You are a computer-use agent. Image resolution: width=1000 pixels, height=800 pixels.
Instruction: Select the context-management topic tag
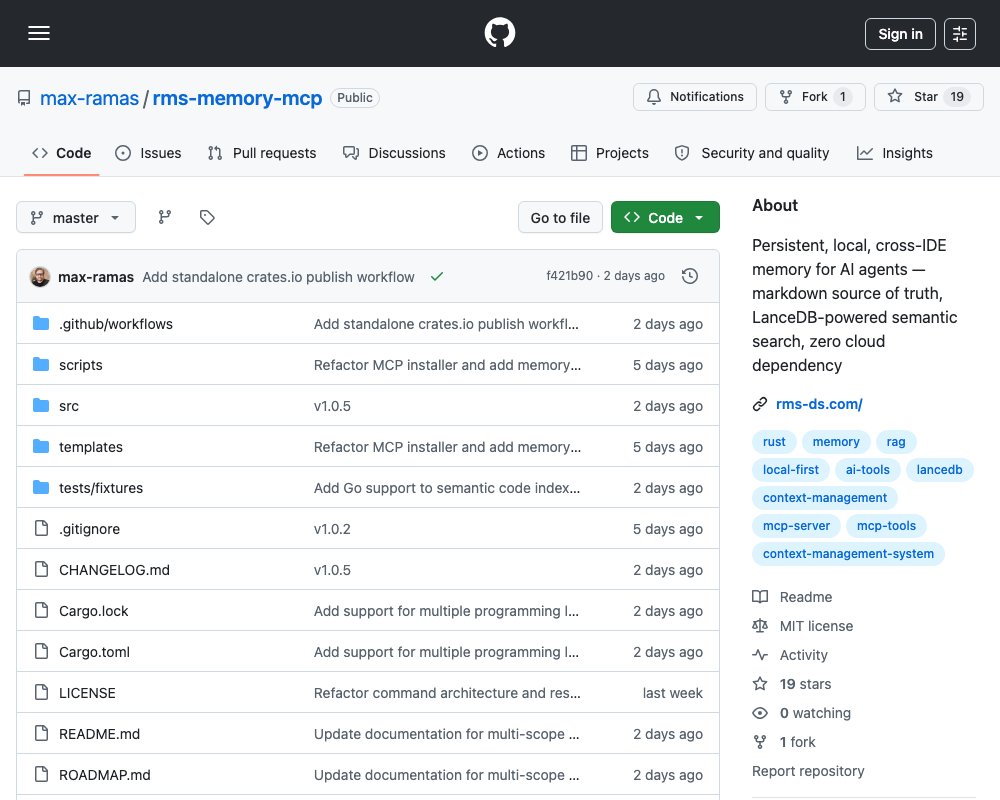coord(825,498)
